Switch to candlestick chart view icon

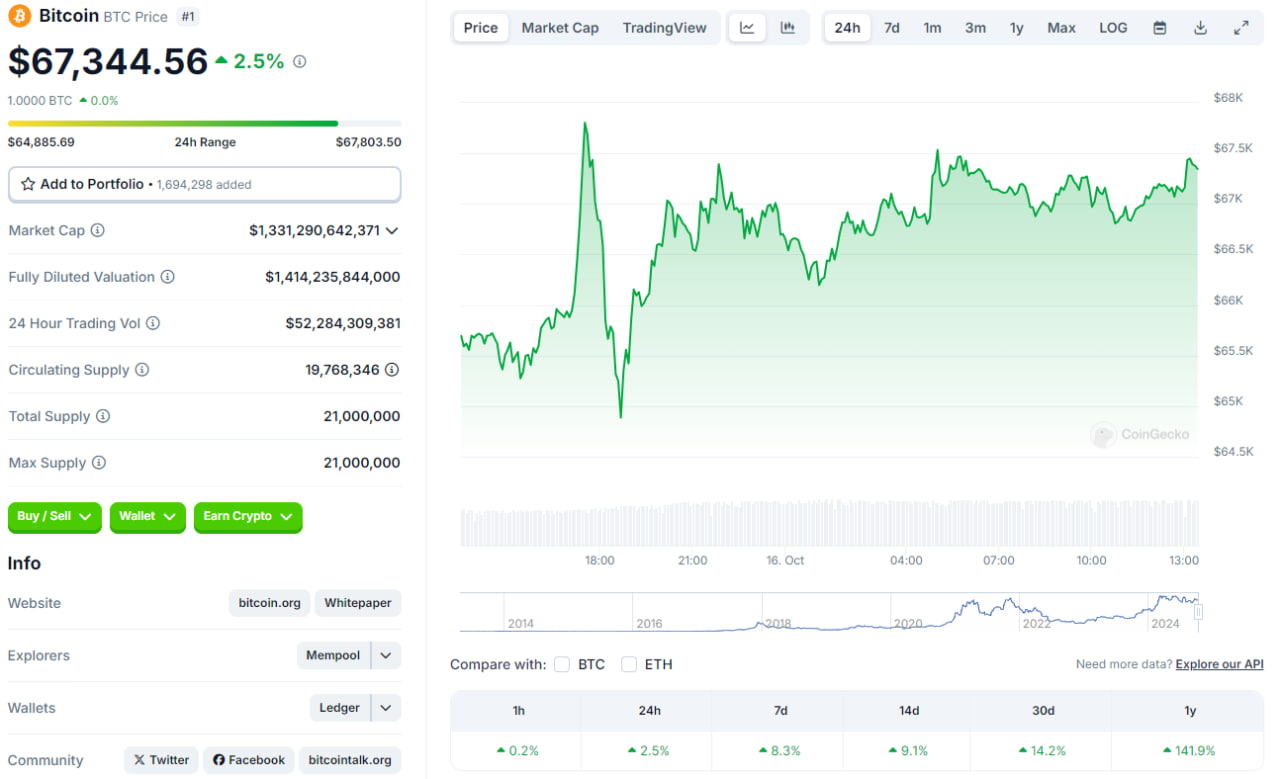[788, 28]
